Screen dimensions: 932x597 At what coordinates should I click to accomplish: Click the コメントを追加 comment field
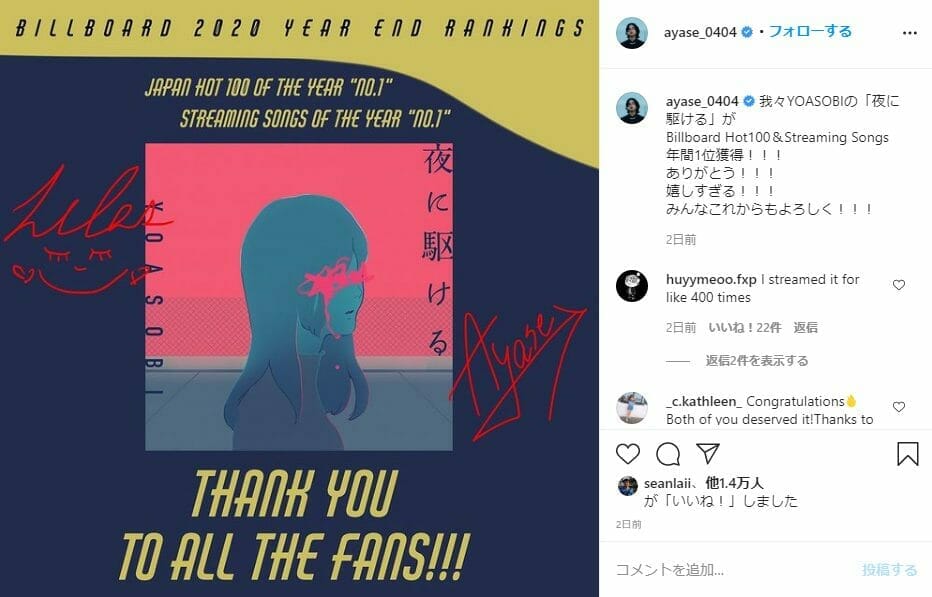click(x=731, y=570)
